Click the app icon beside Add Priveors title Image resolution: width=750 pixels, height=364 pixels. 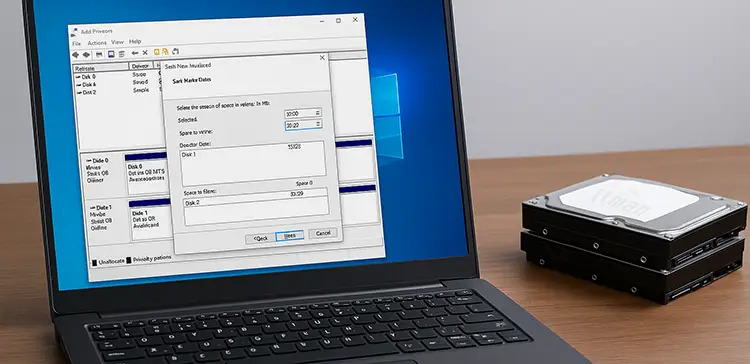tap(74, 33)
